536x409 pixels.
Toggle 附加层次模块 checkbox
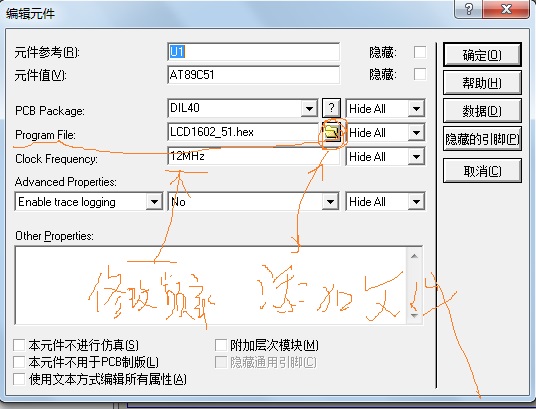click(221, 345)
